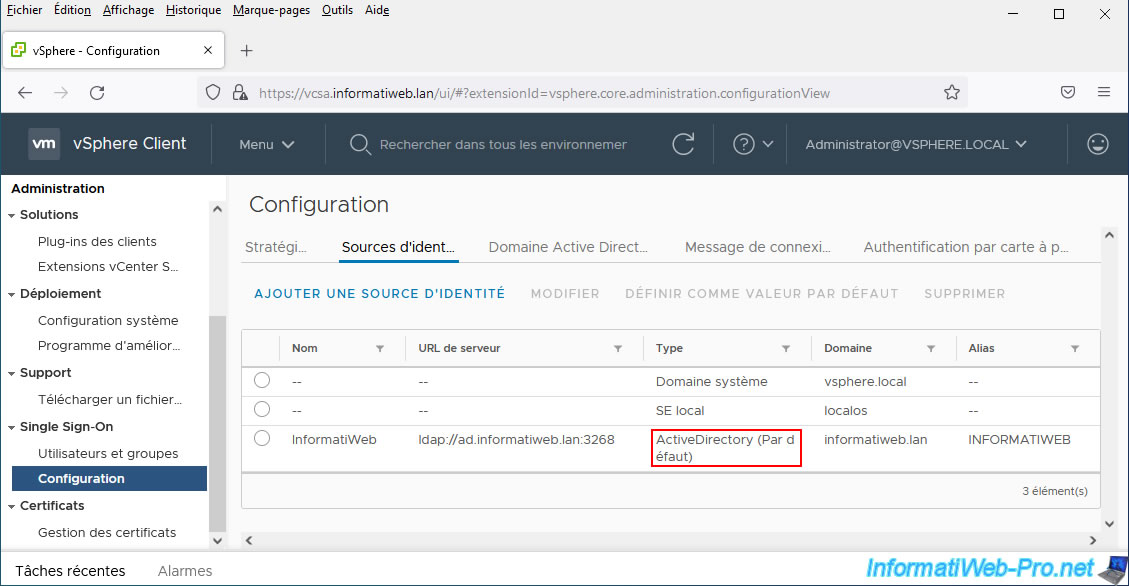
Task: Select the Domaine système identity source radio
Action: 262,380
